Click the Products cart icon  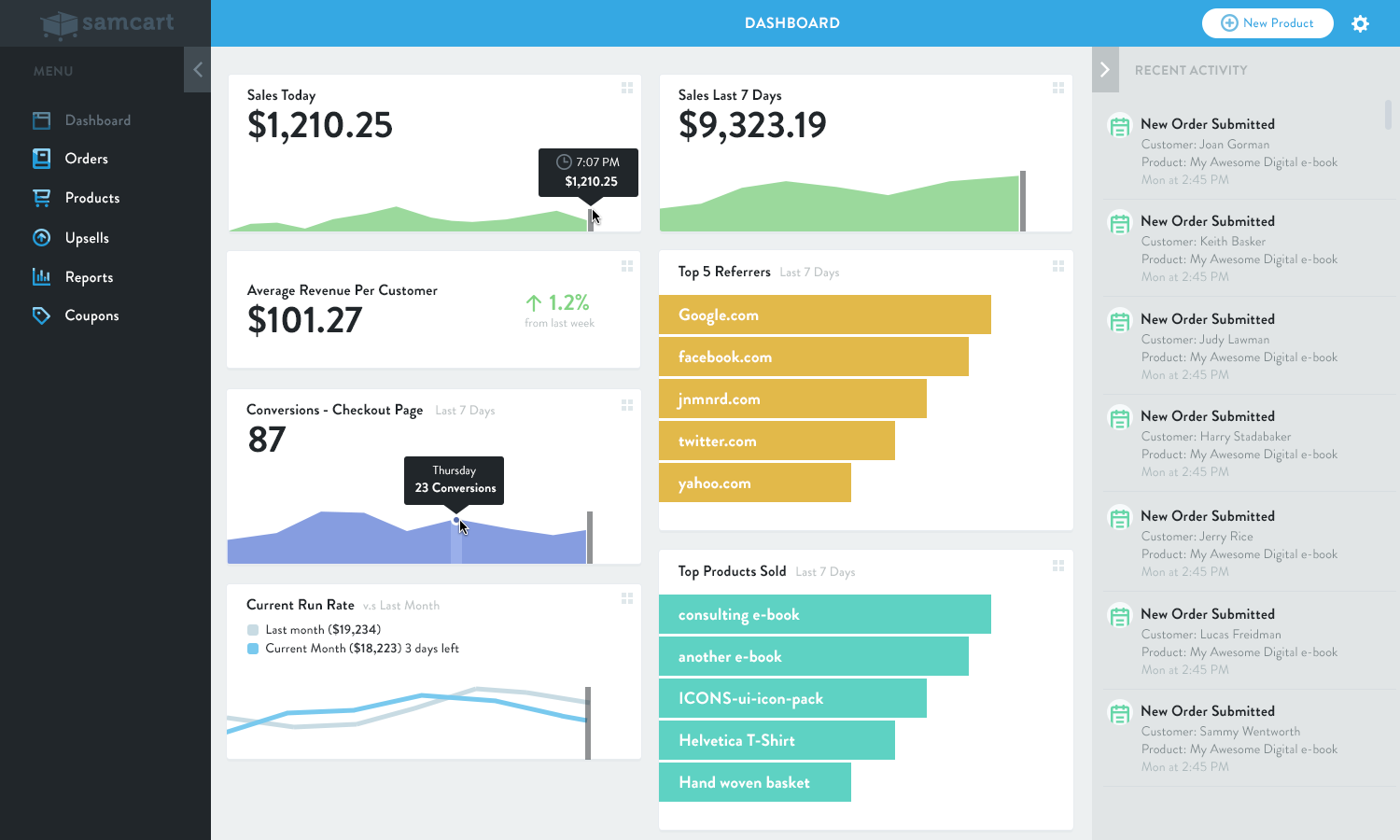point(41,198)
